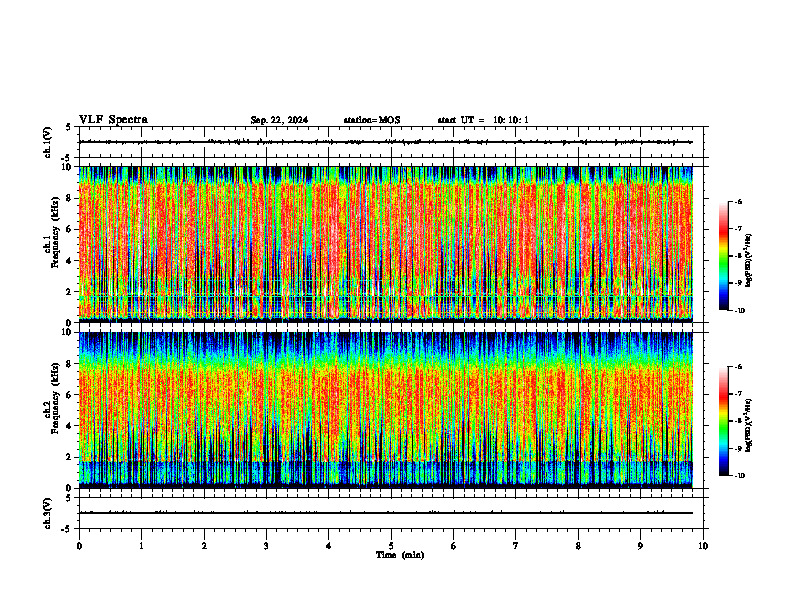Click the "8" kHz tick on ch.2 frequency axis
Screen dimensions: 792x612
(x=70, y=364)
